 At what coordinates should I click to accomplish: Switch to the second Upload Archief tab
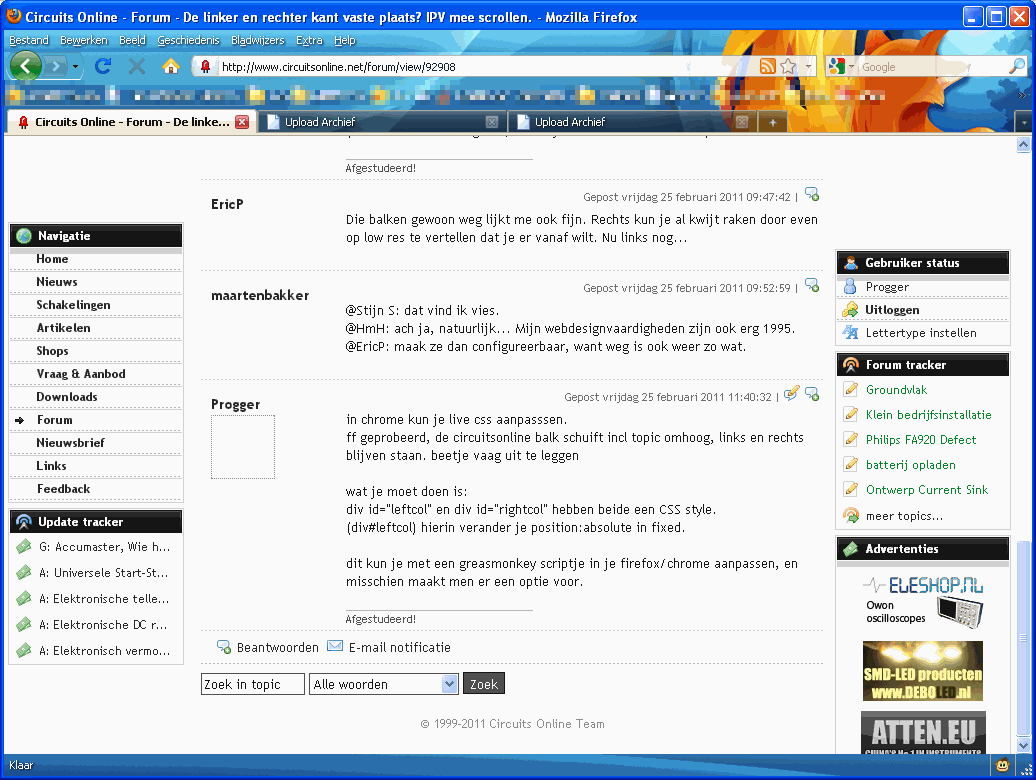pyautogui.click(x=570, y=122)
